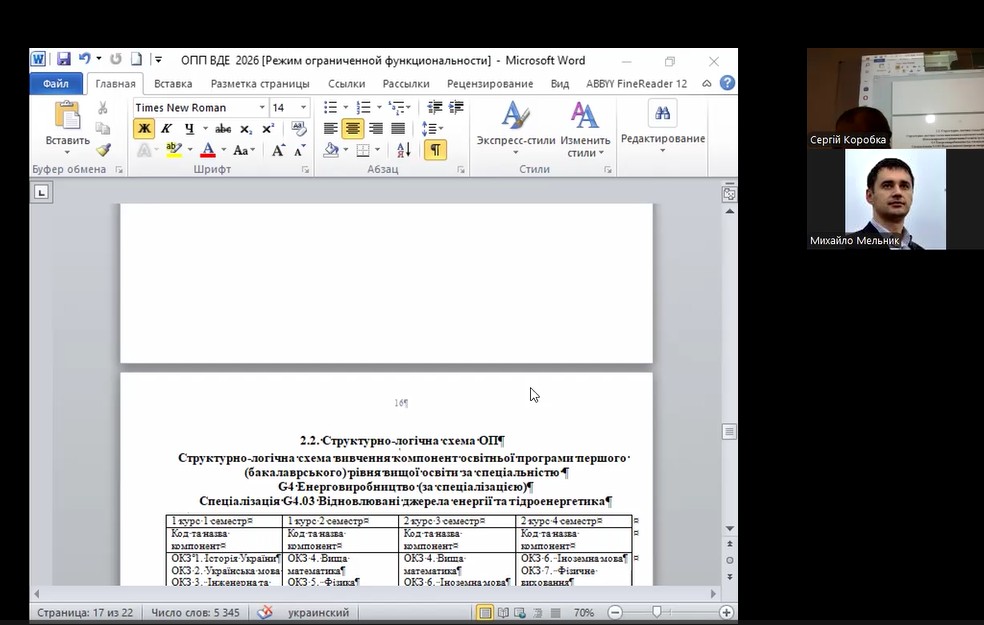Screen dimensions: 984x625
Task: Apply justify text alignment
Action: tap(398, 128)
